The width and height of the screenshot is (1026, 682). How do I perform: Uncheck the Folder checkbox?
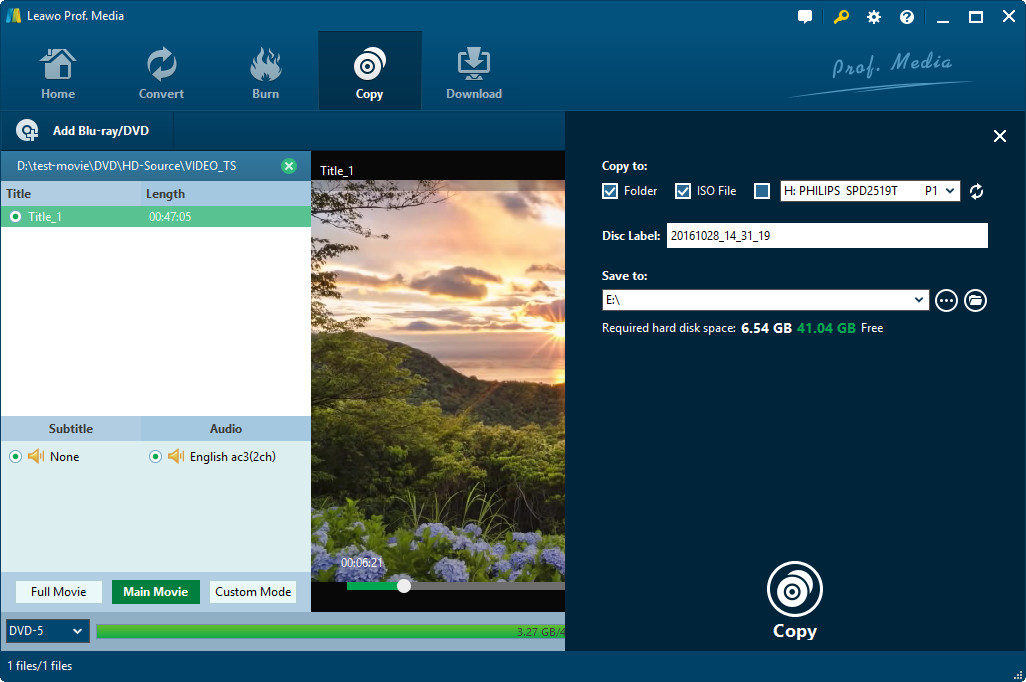(x=610, y=191)
